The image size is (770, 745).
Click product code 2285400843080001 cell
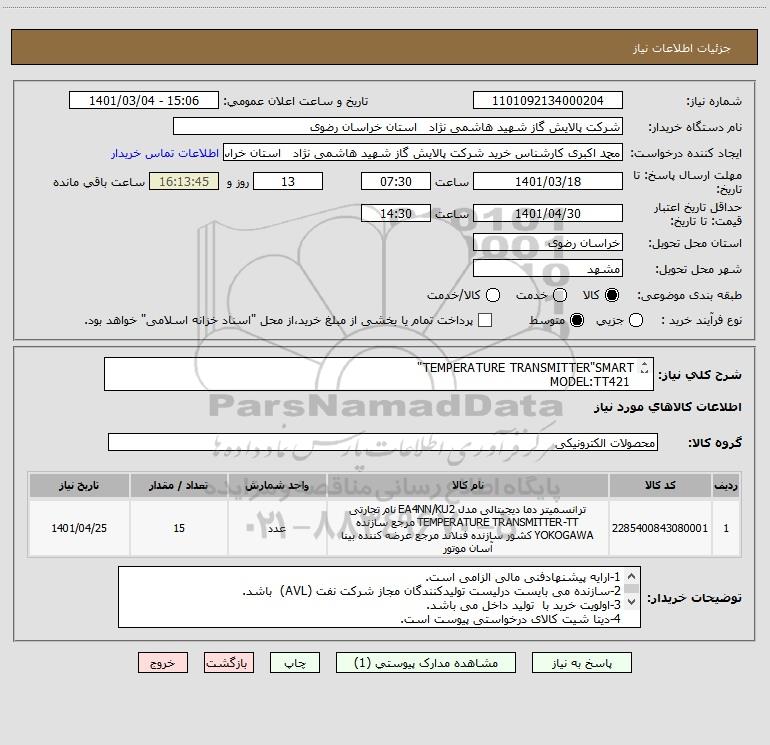coord(660,528)
